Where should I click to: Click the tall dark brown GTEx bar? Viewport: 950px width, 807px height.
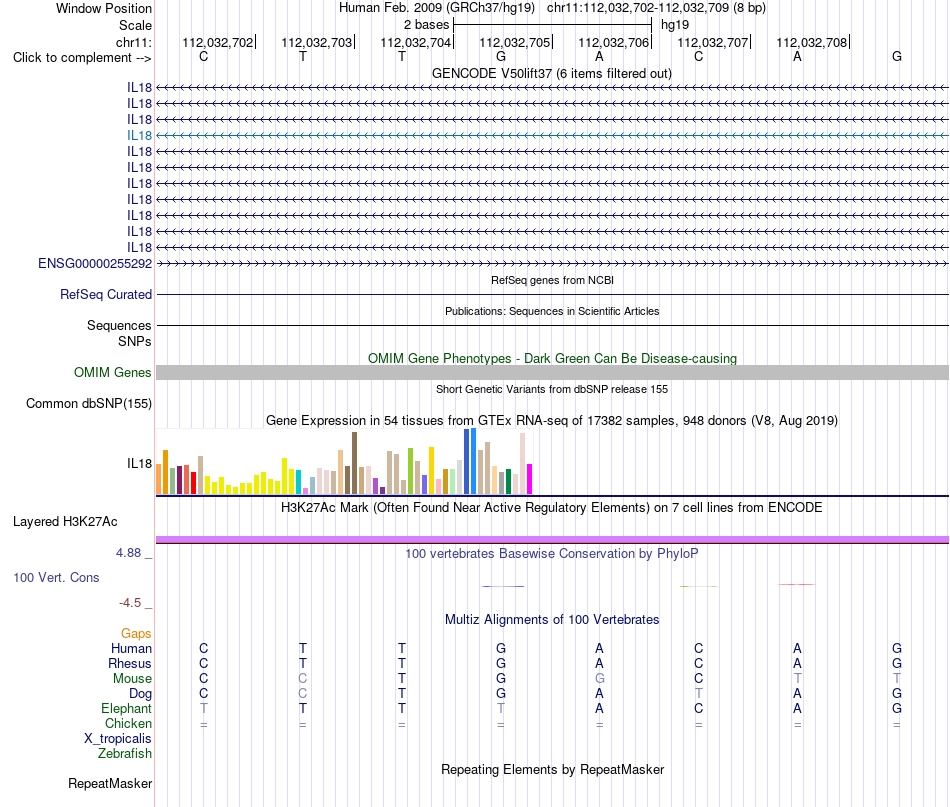point(354,463)
